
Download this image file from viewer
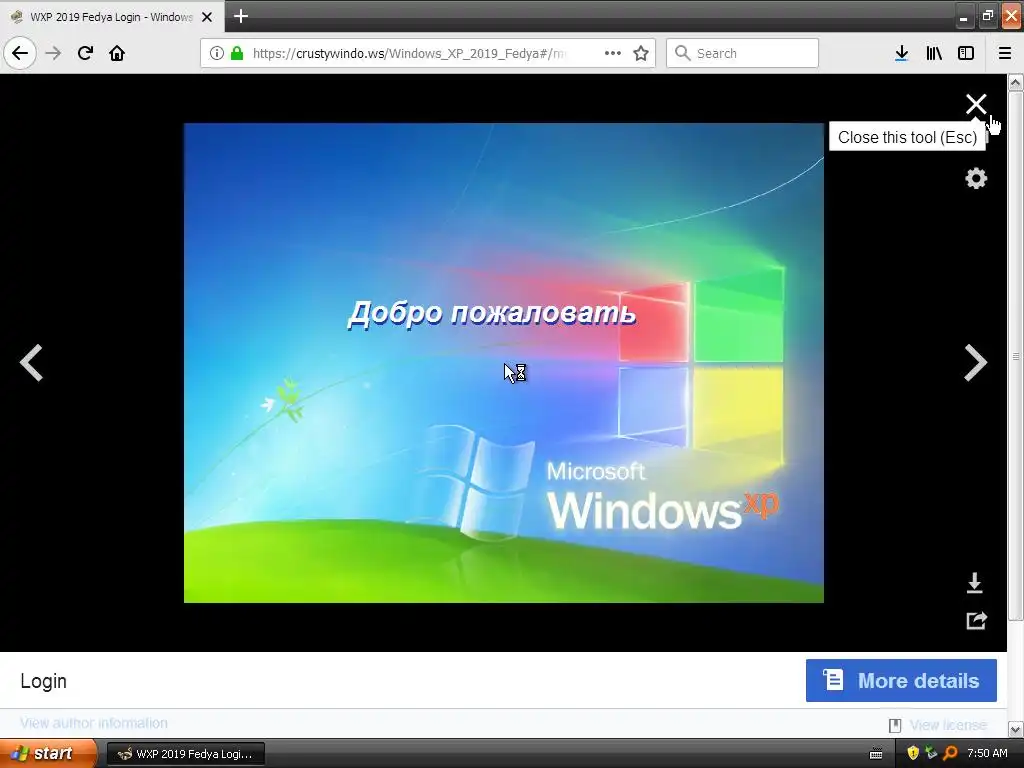coord(974,583)
